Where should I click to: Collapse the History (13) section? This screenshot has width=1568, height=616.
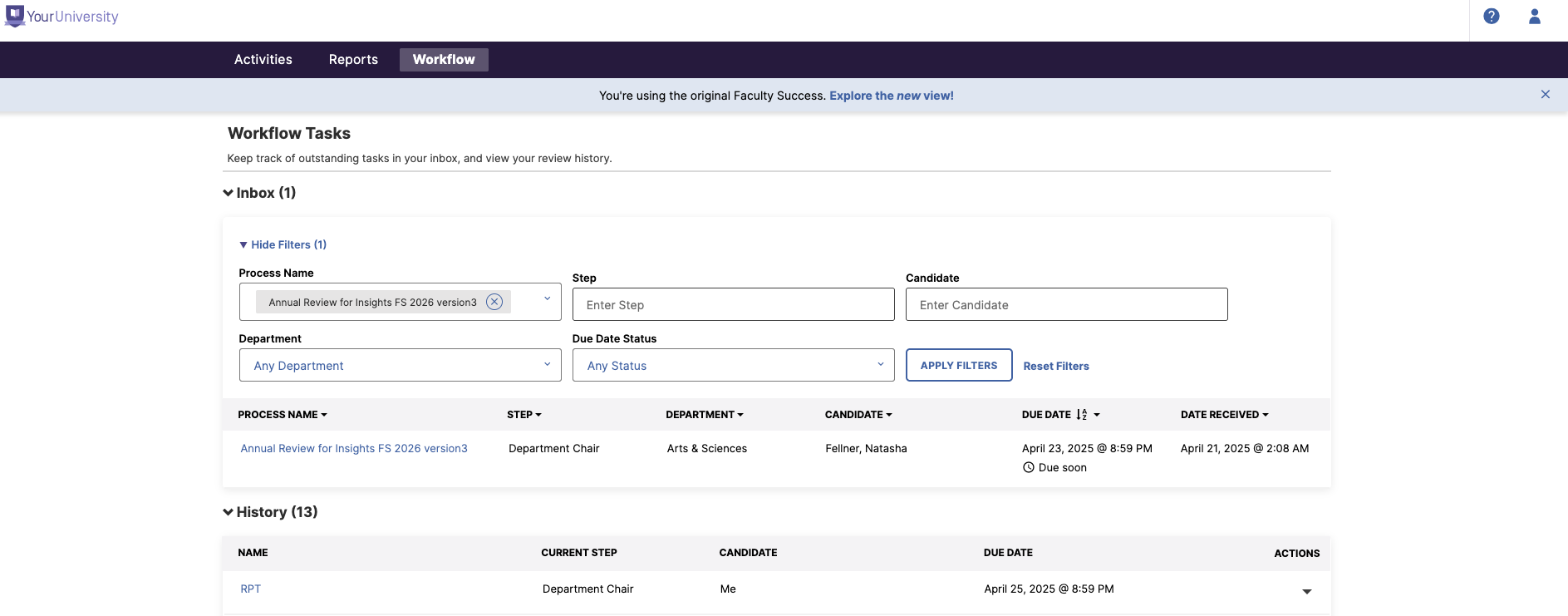pos(270,512)
